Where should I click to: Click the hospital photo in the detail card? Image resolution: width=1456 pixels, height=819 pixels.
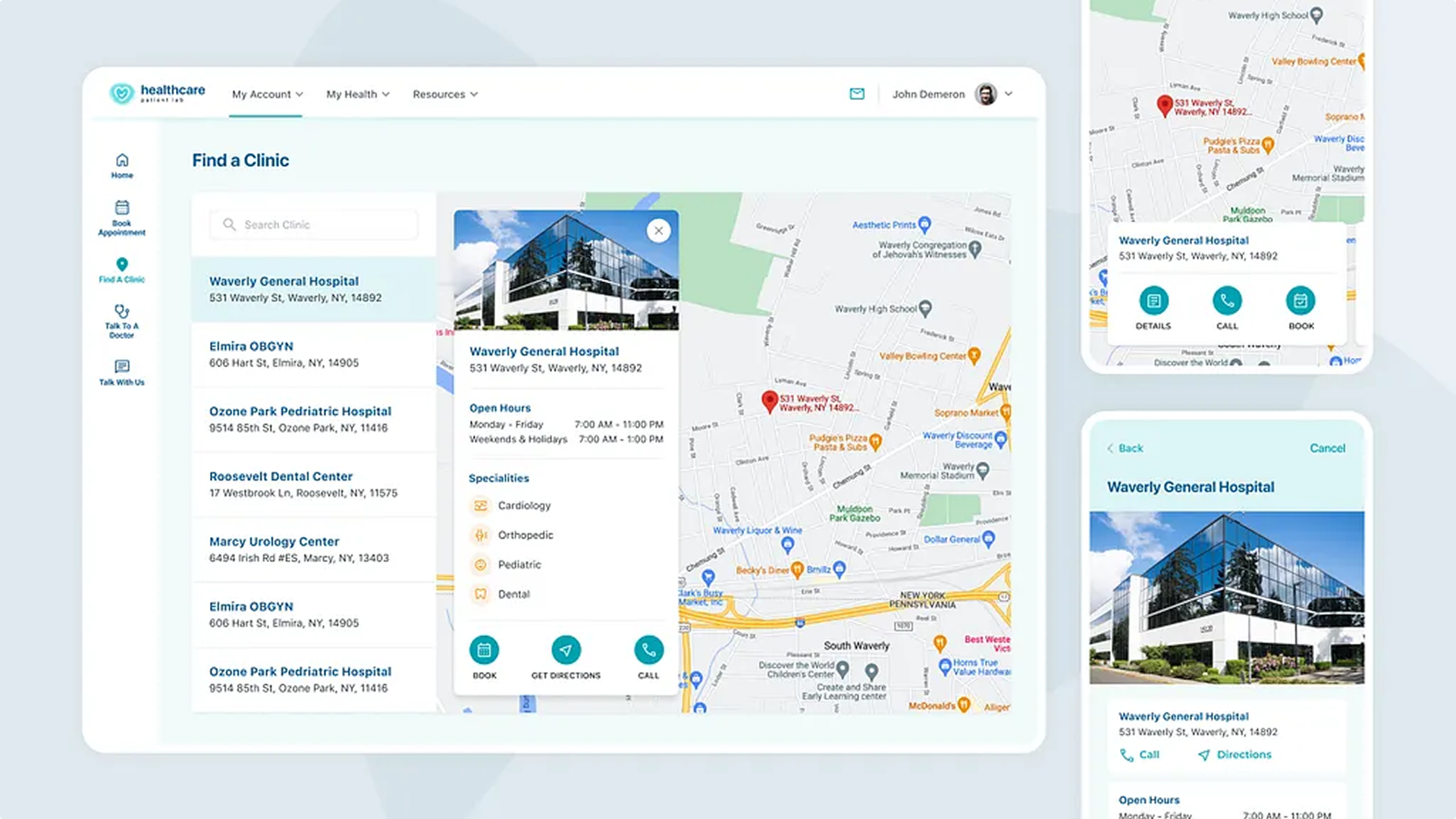(x=566, y=270)
